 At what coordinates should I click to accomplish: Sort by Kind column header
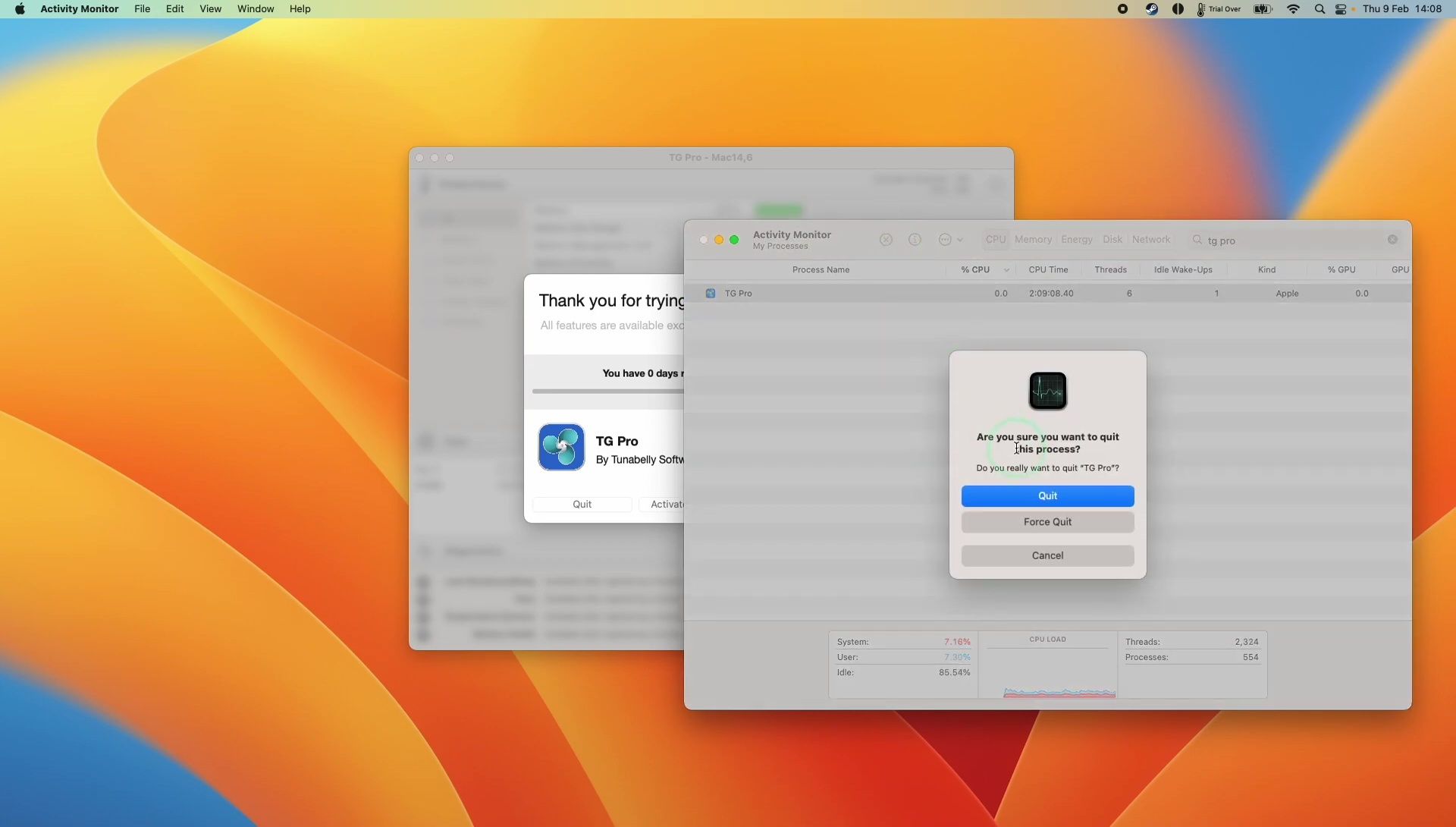[1266, 270]
